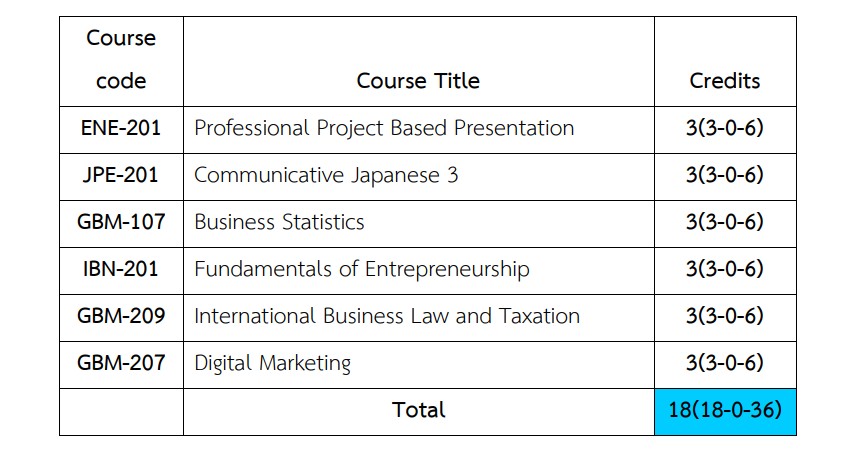Click the Course code column header

[121, 60]
